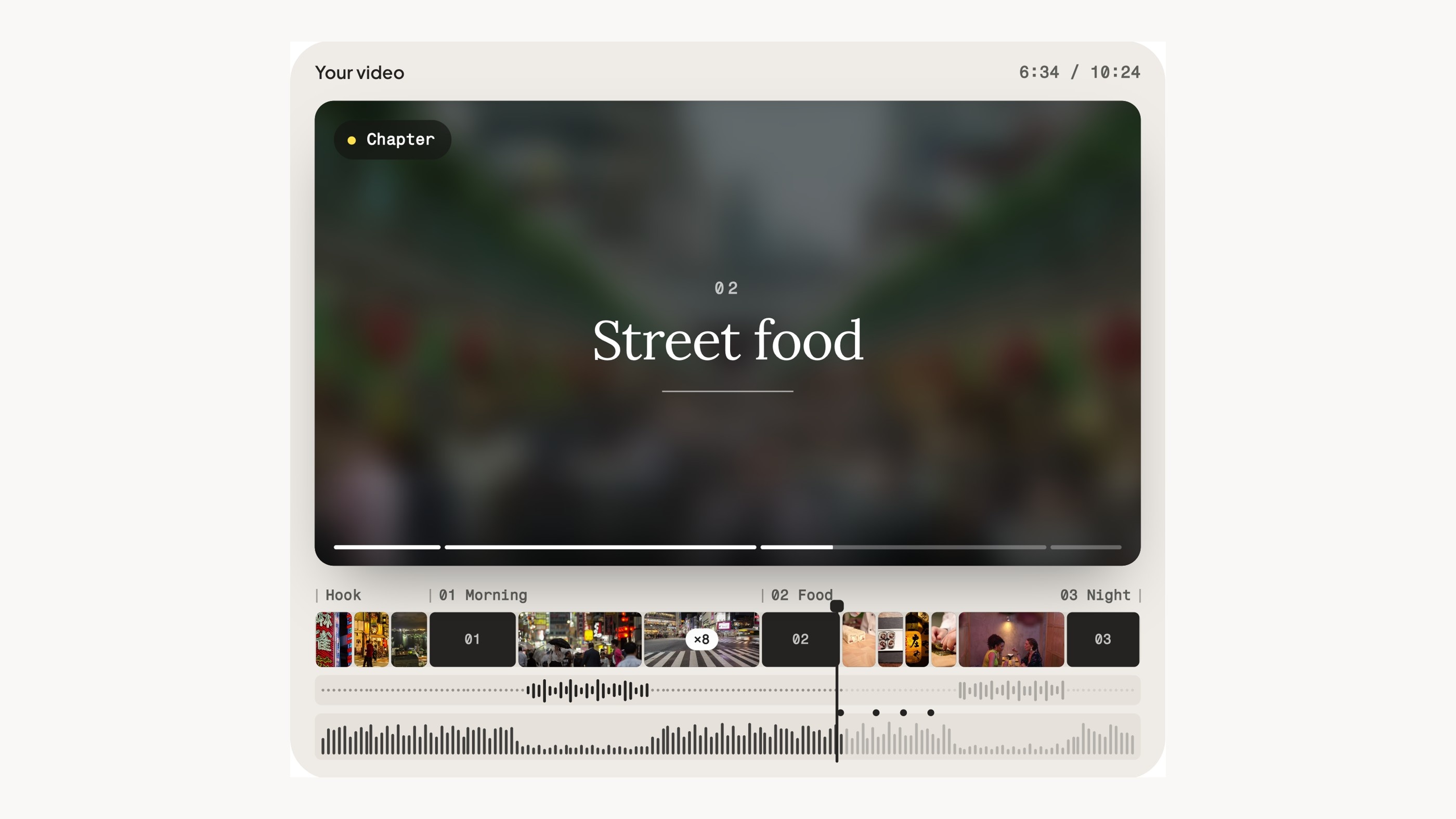Click the last progress segment in preview
This screenshot has height=819, width=1456.
(1086, 547)
